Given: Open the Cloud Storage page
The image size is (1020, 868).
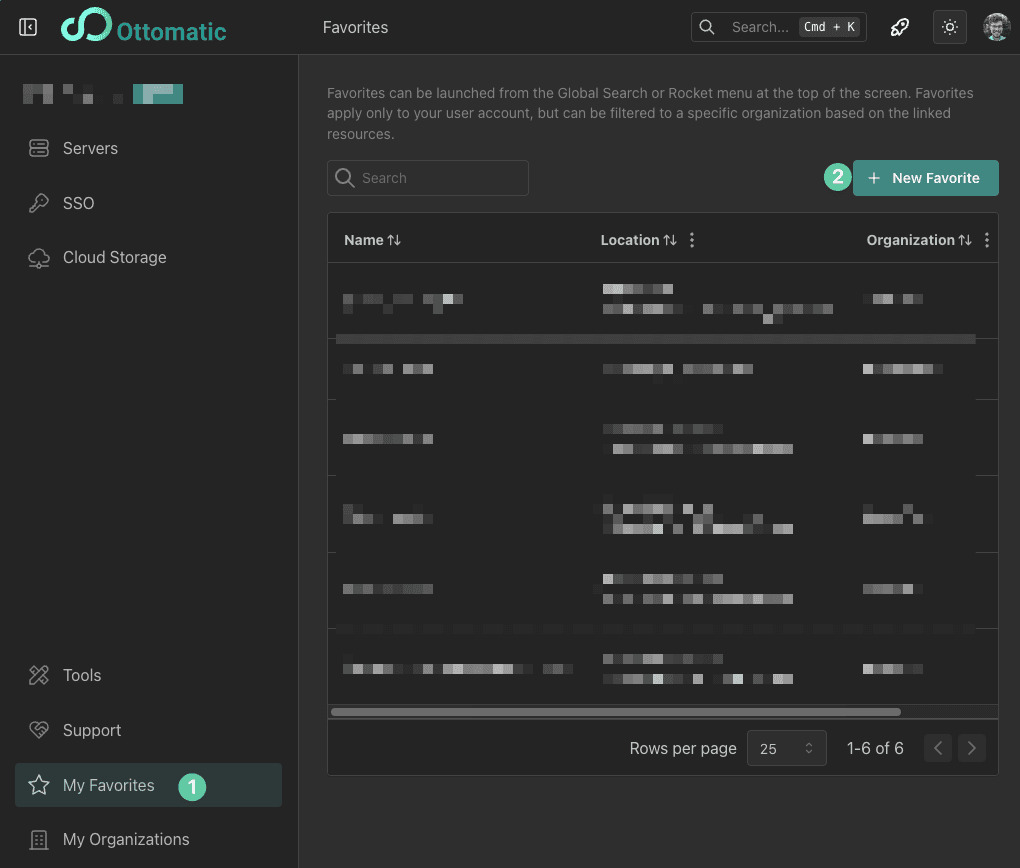Looking at the screenshot, I should (x=114, y=257).
